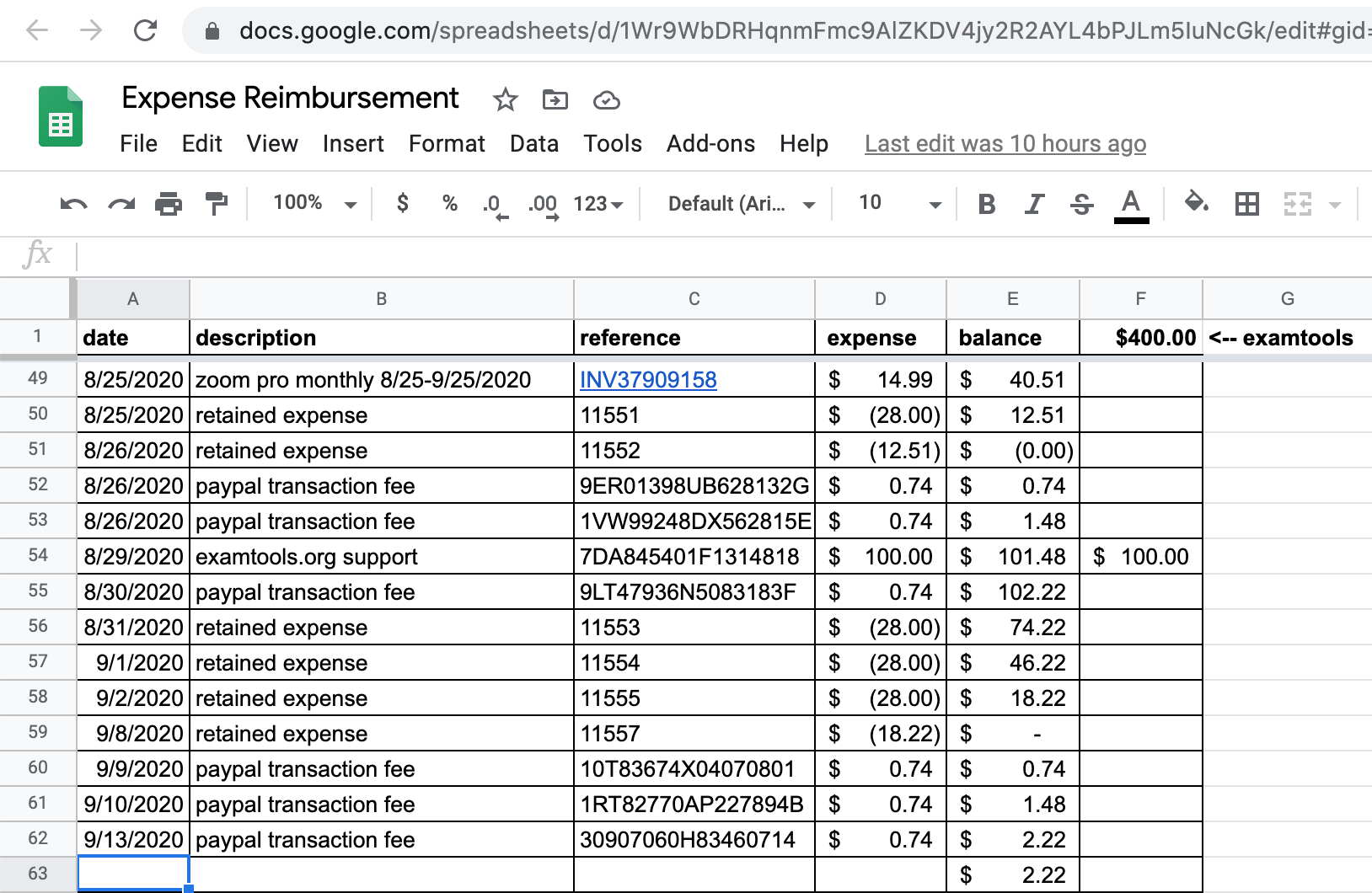Screen dimensions: 1372x893
Task: Click the Print icon
Action: pyautogui.click(x=168, y=203)
